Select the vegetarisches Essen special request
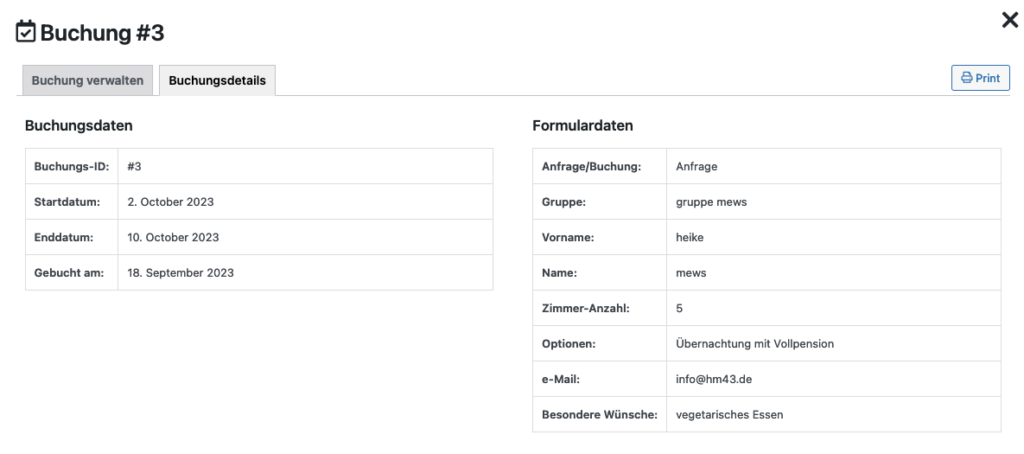This screenshot has height=454, width=1024. pos(730,414)
